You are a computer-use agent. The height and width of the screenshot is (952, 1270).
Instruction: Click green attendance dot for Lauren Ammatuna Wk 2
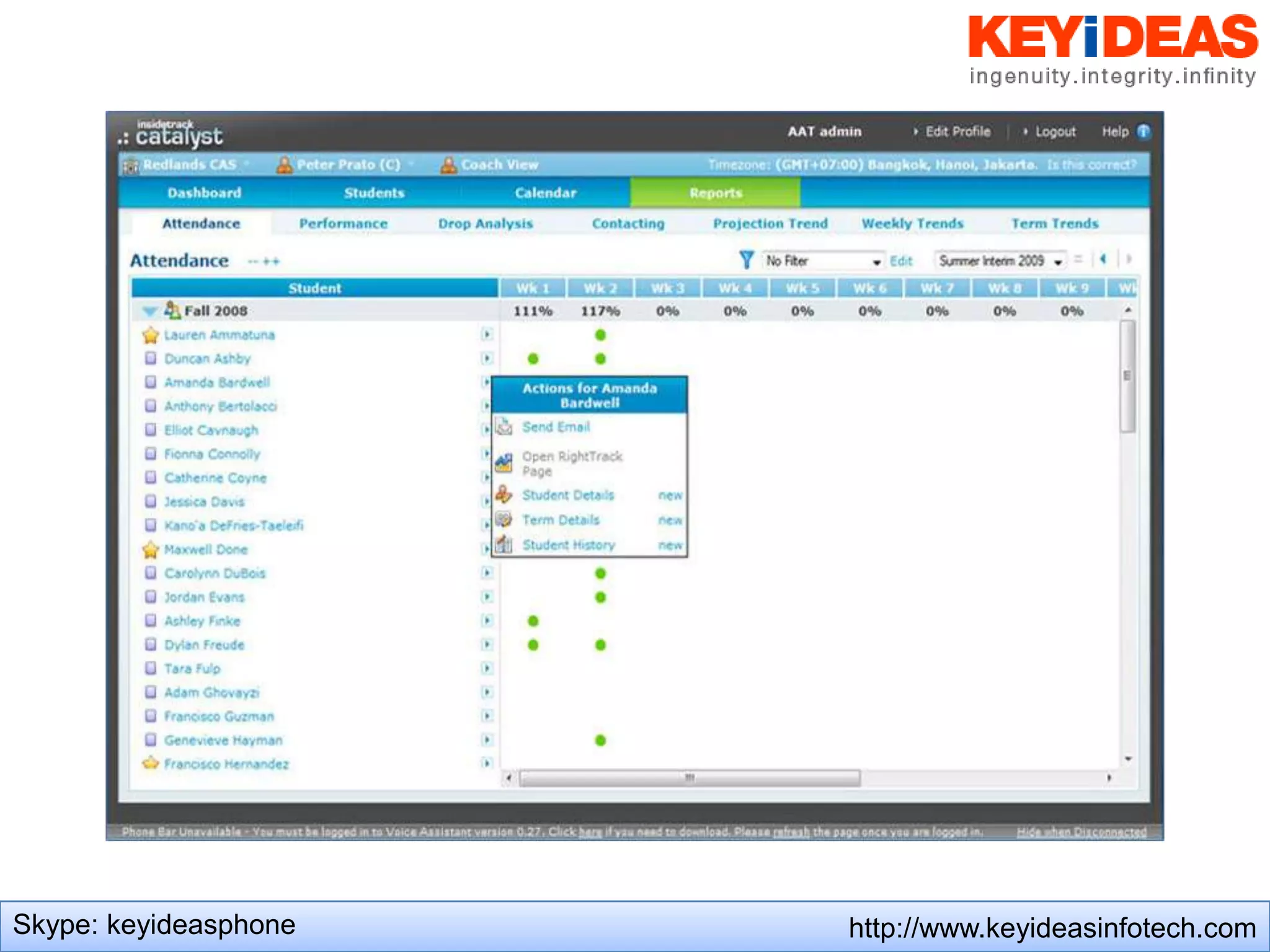coord(600,335)
